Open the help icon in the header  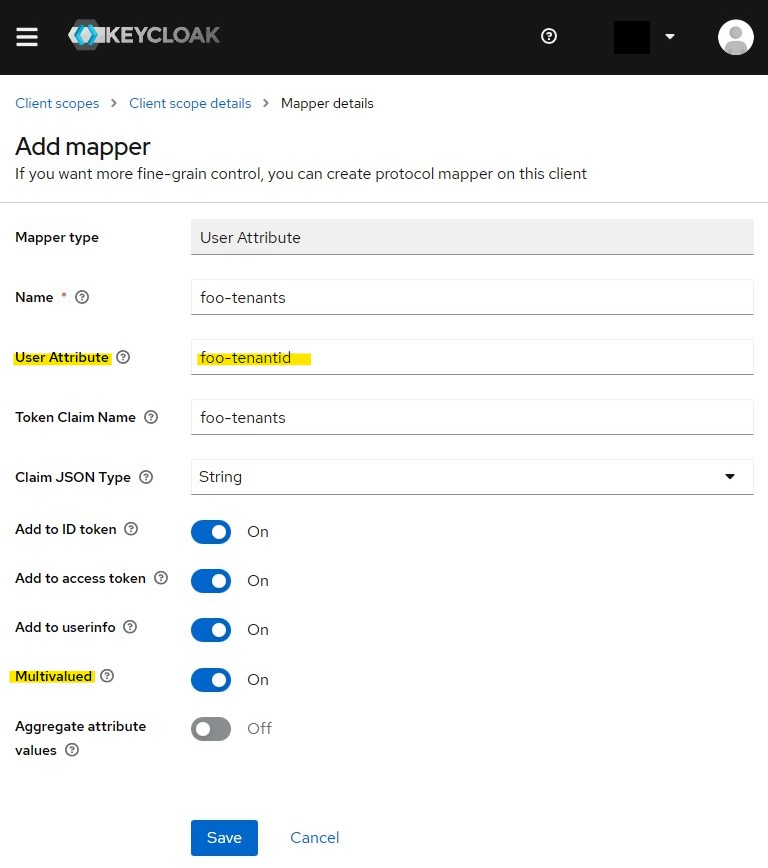click(x=548, y=36)
